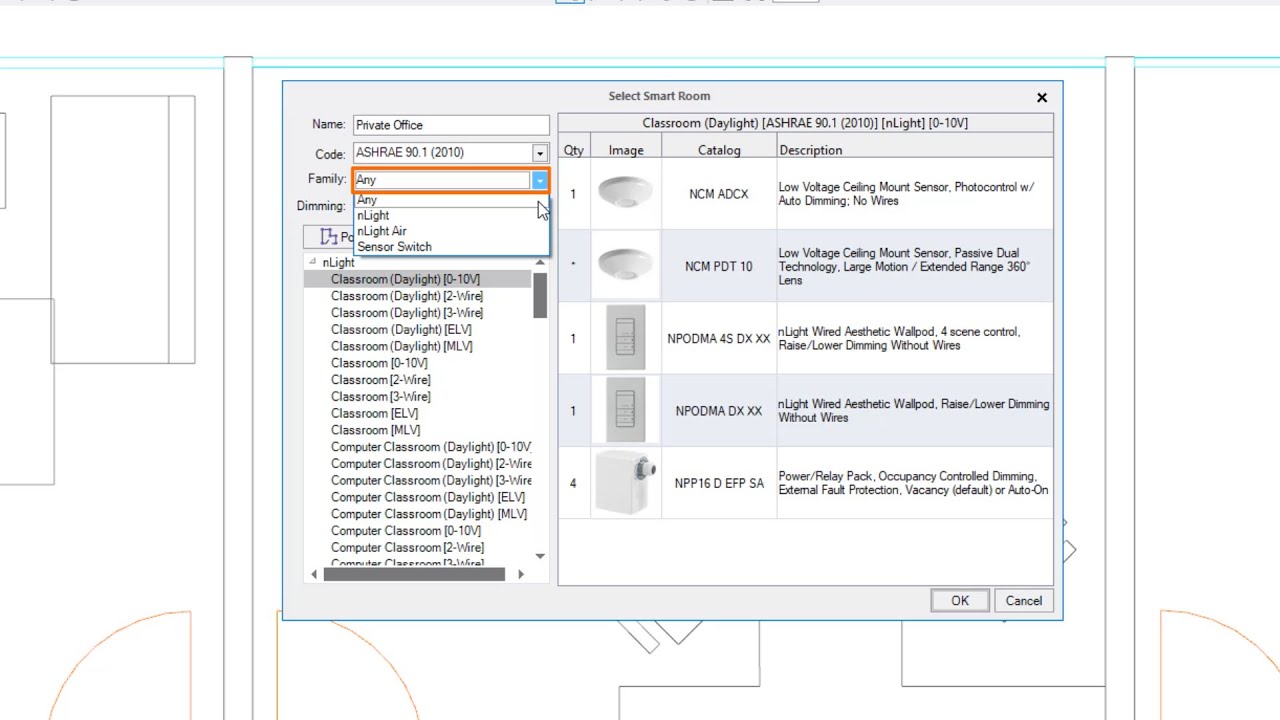The height and width of the screenshot is (720, 1280).
Task: Select Computer Classroom [0-10V] room
Action: coord(406,531)
